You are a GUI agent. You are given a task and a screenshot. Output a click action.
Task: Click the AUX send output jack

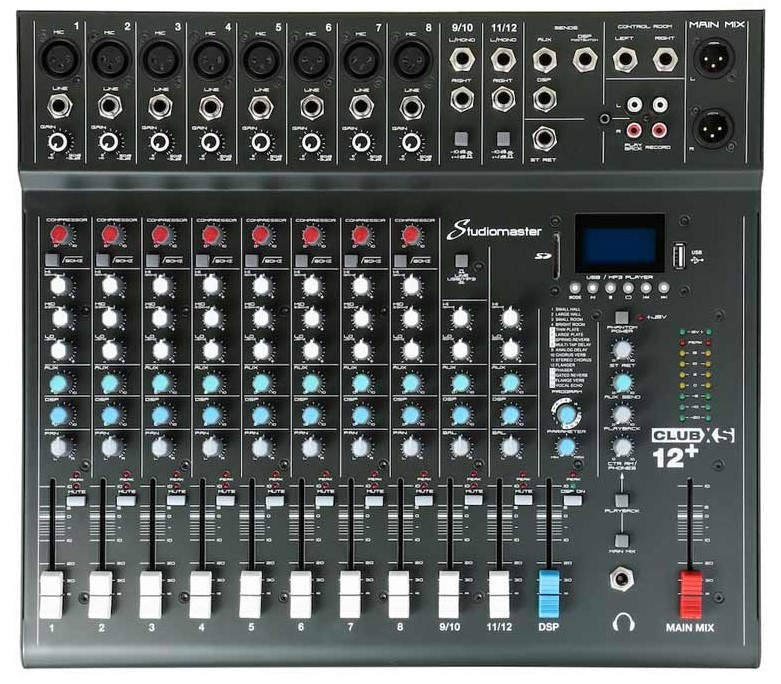[544, 60]
